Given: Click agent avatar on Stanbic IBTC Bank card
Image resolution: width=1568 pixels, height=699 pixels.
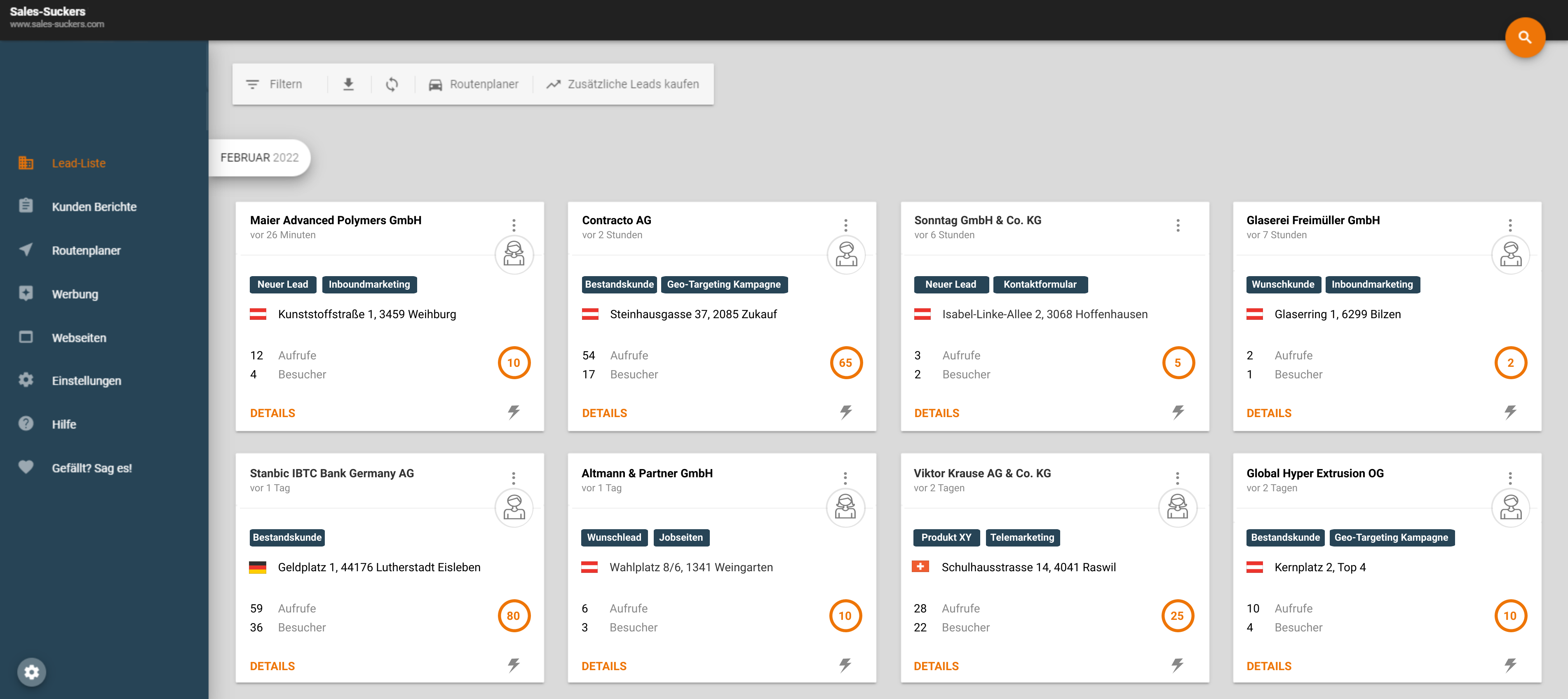Looking at the screenshot, I should click(x=514, y=507).
